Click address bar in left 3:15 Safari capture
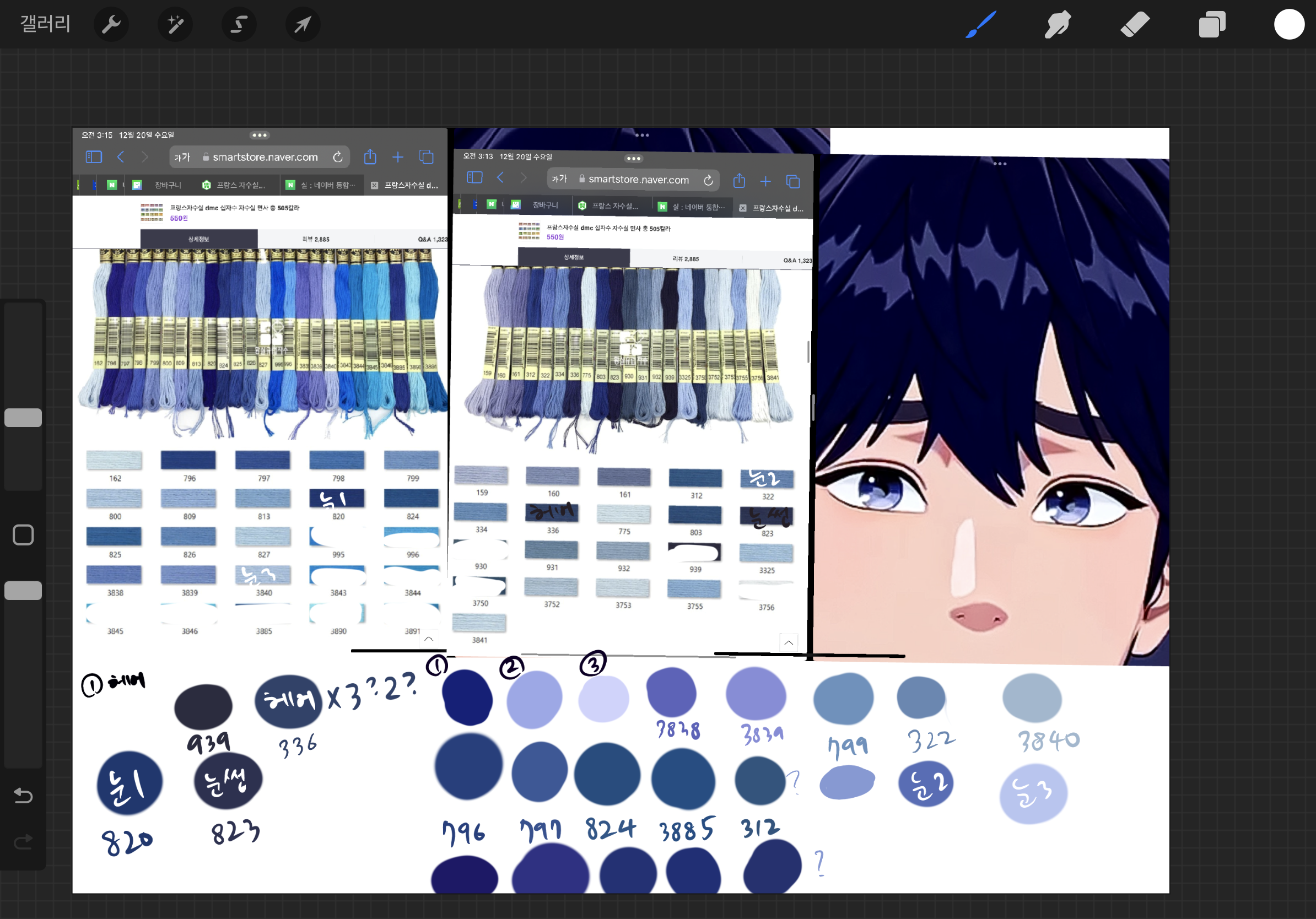 [259, 157]
